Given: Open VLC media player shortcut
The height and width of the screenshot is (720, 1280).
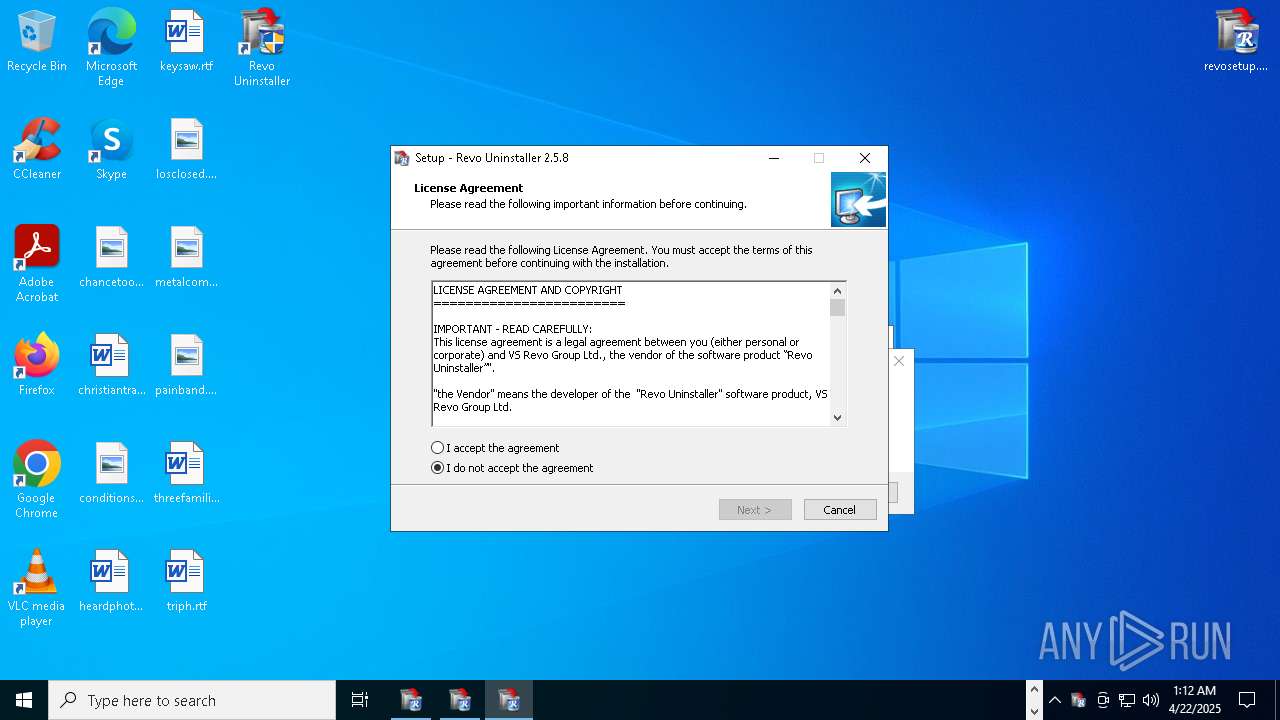Looking at the screenshot, I should [37, 588].
